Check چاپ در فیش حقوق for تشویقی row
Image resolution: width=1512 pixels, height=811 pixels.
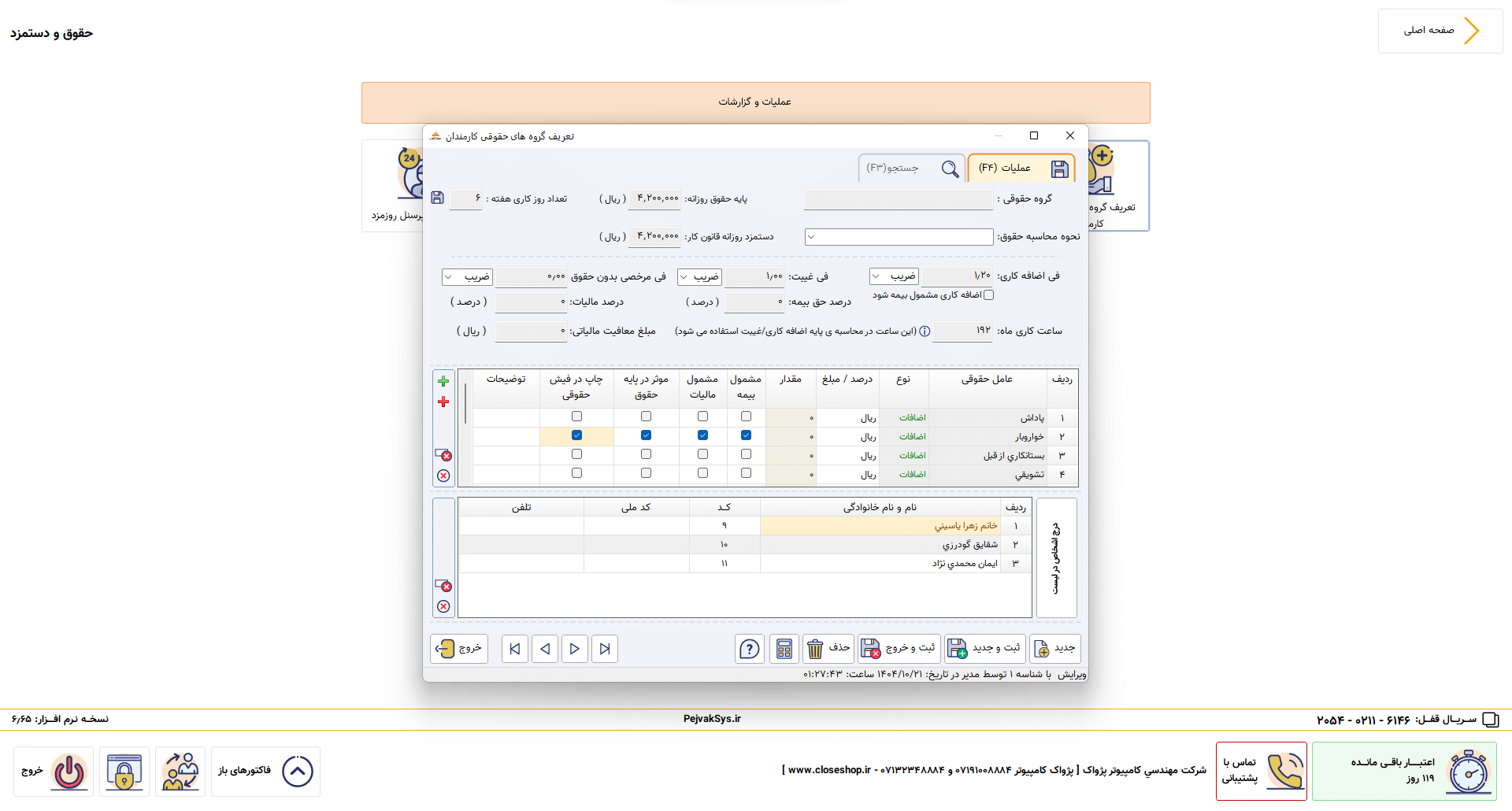(576, 473)
